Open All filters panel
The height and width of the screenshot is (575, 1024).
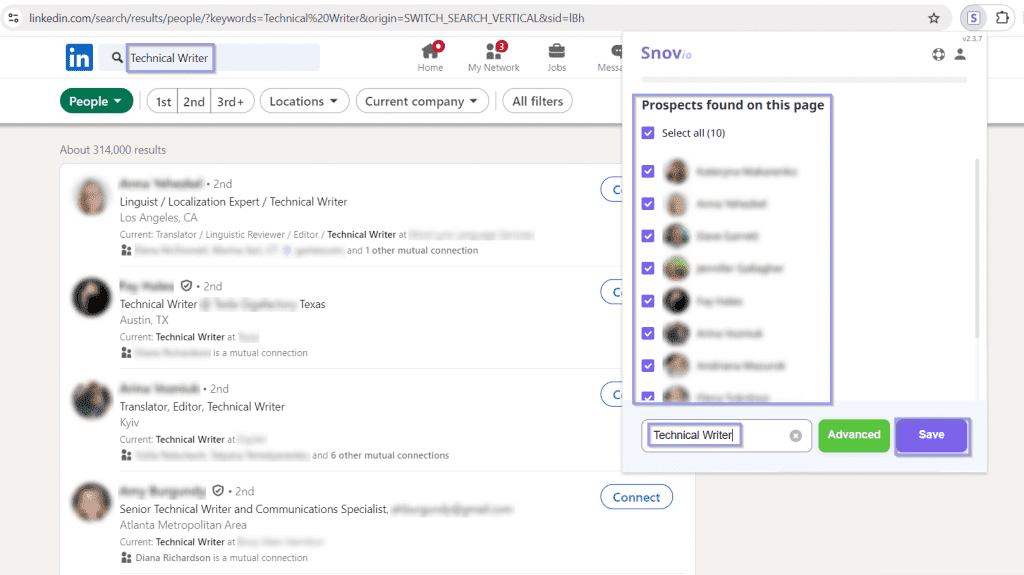tap(537, 101)
